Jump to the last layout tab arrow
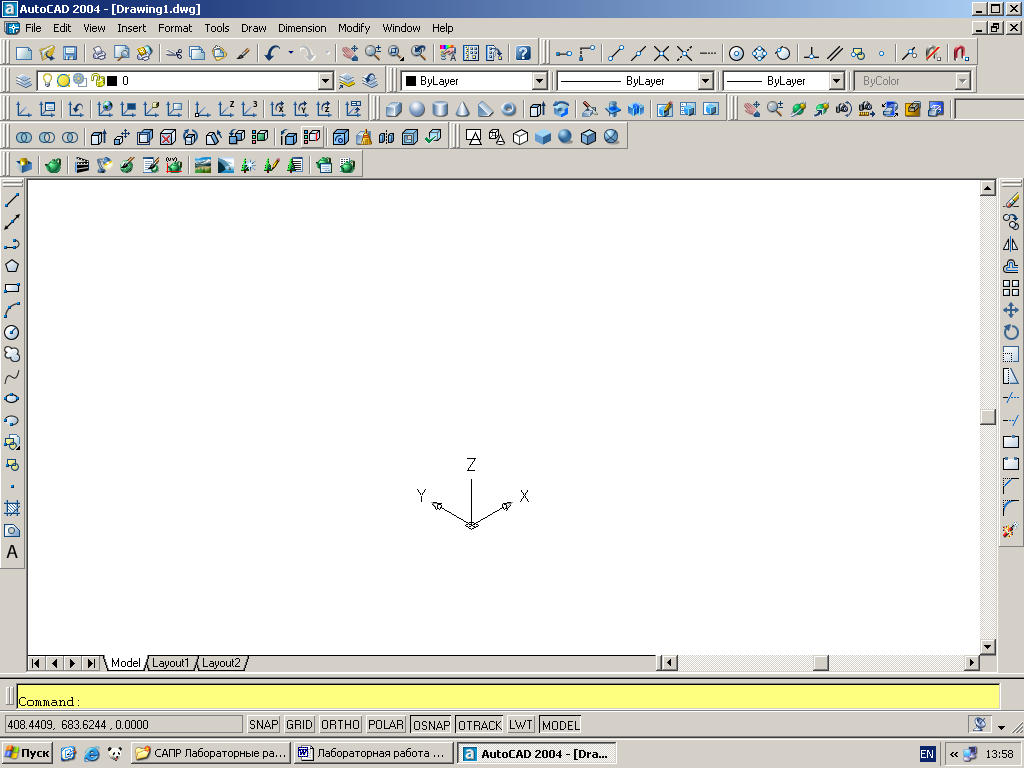Viewport: 1024px width, 768px height. (91, 663)
